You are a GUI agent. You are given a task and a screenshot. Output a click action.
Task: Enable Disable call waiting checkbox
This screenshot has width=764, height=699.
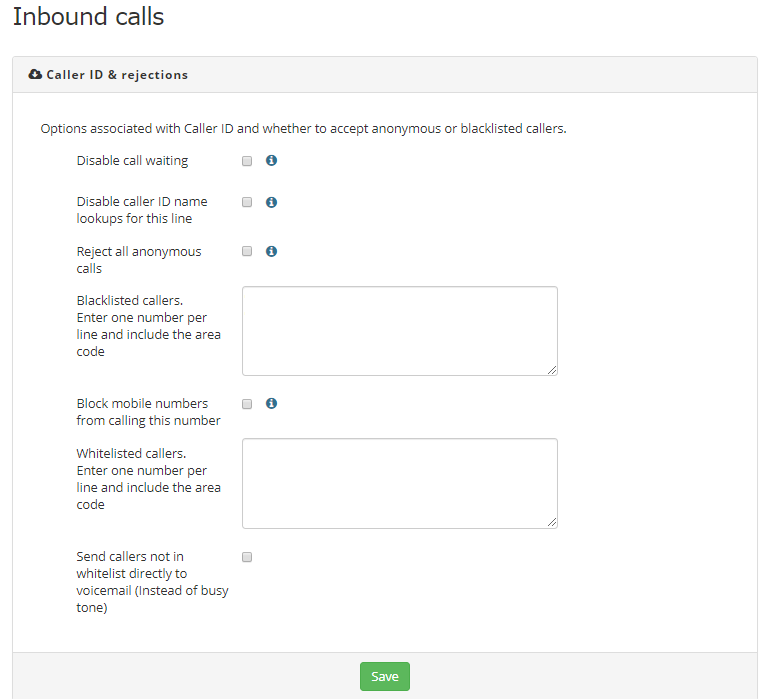247,161
